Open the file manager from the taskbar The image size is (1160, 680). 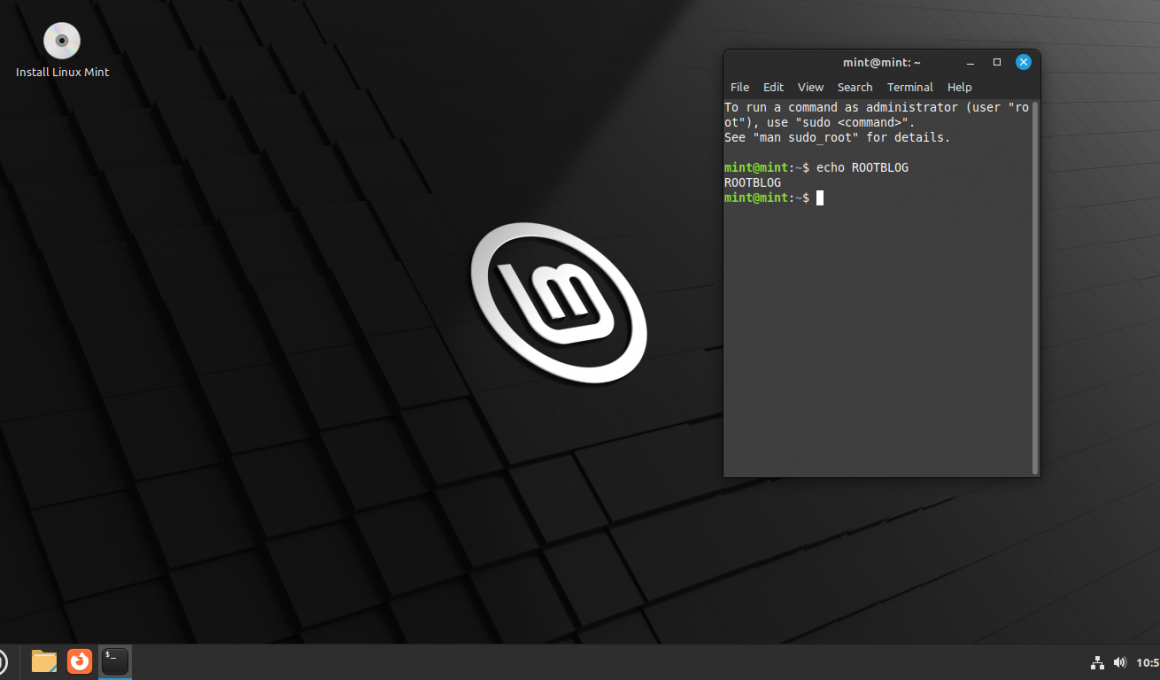coord(43,661)
